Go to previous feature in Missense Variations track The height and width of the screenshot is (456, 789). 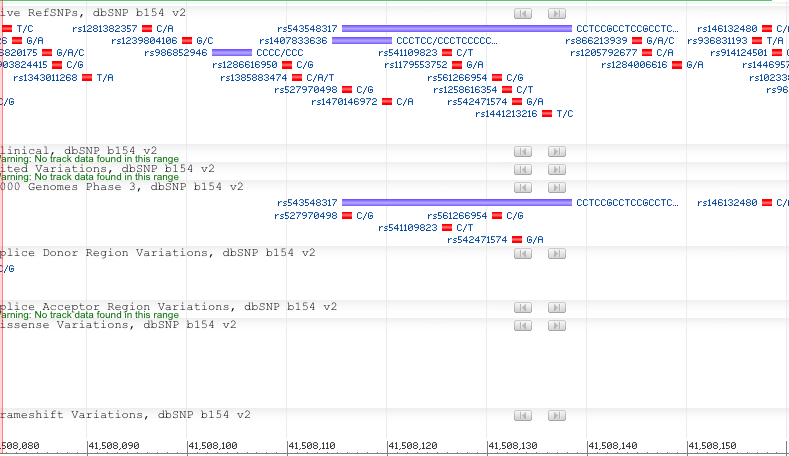tap(523, 325)
